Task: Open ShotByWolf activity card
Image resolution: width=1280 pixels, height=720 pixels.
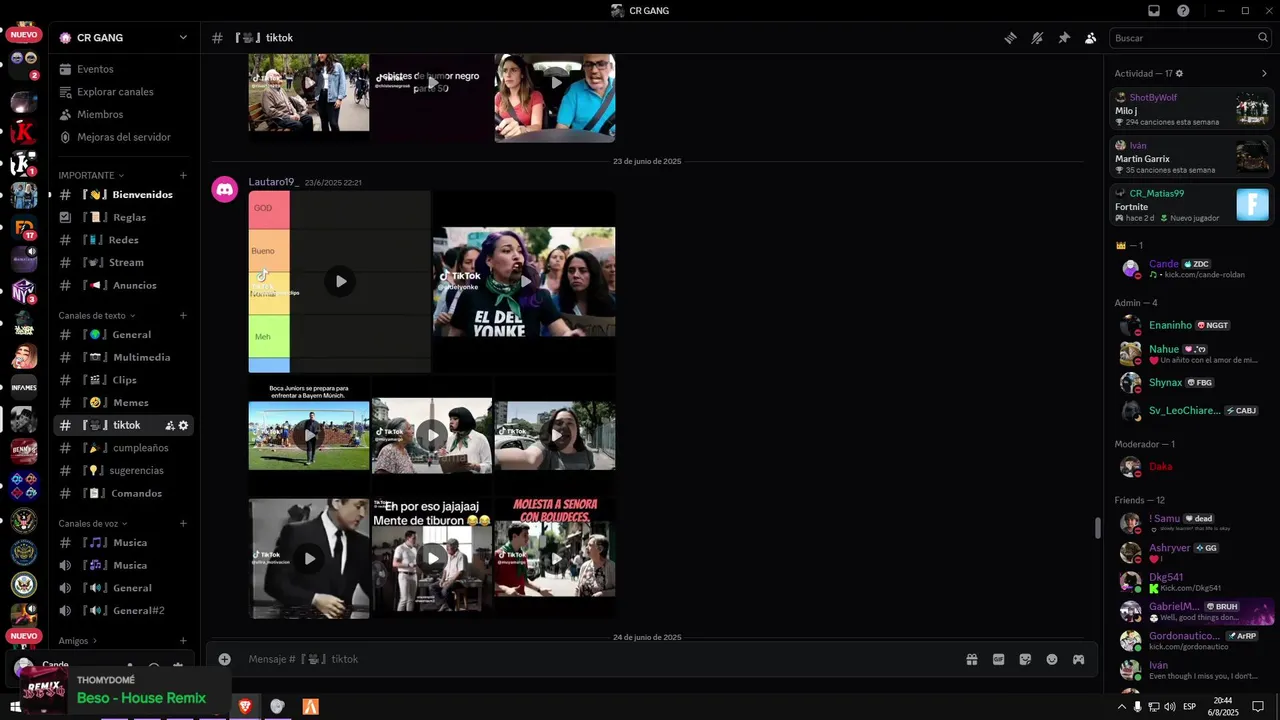Action: (x=1192, y=109)
